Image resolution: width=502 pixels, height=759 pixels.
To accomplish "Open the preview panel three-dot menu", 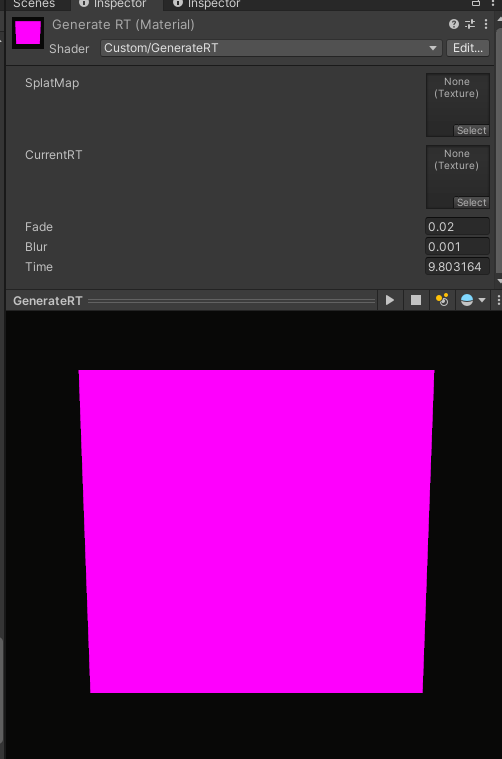I will pyautogui.click(x=498, y=301).
